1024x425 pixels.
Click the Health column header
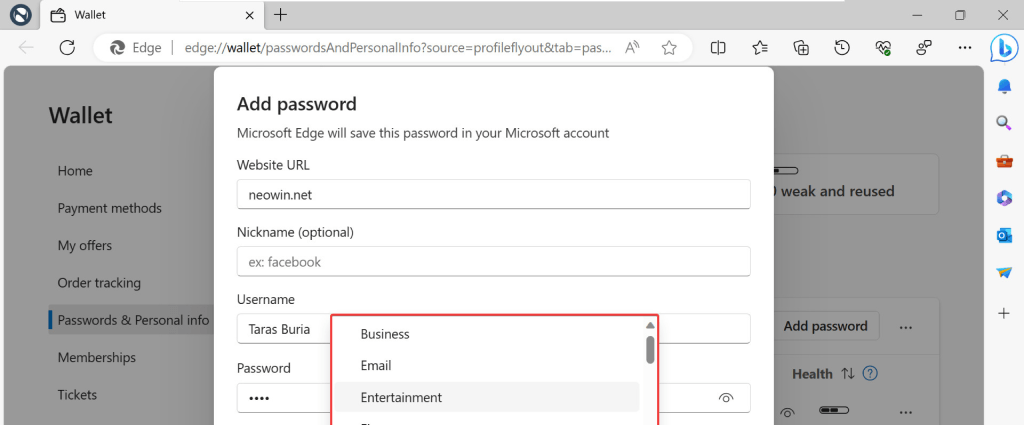[812, 374]
